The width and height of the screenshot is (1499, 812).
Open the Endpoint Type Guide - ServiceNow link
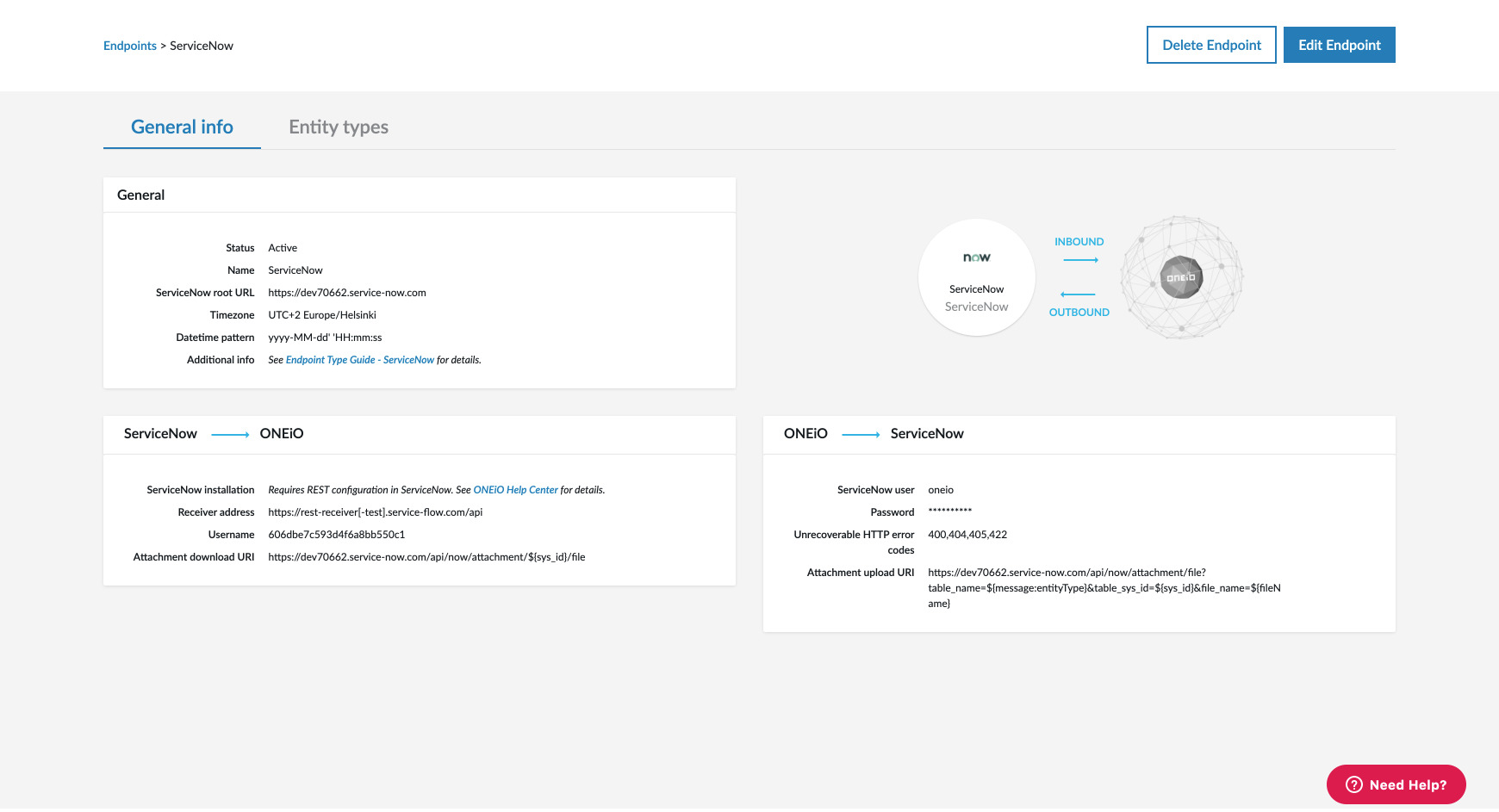click(x=360, y=360)
